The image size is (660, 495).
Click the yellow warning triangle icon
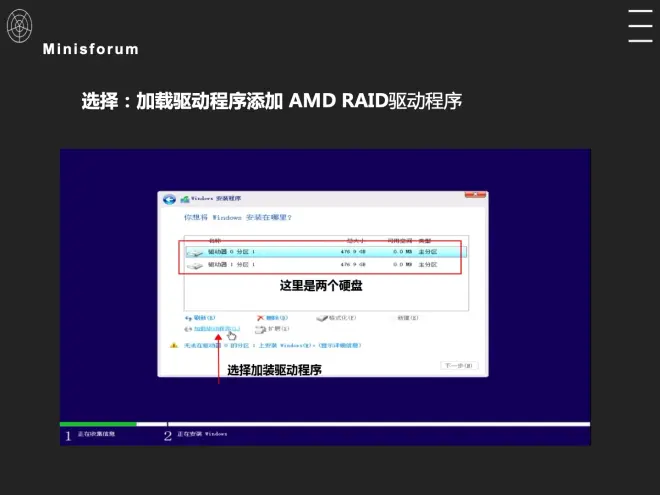(x=174, y=346)
